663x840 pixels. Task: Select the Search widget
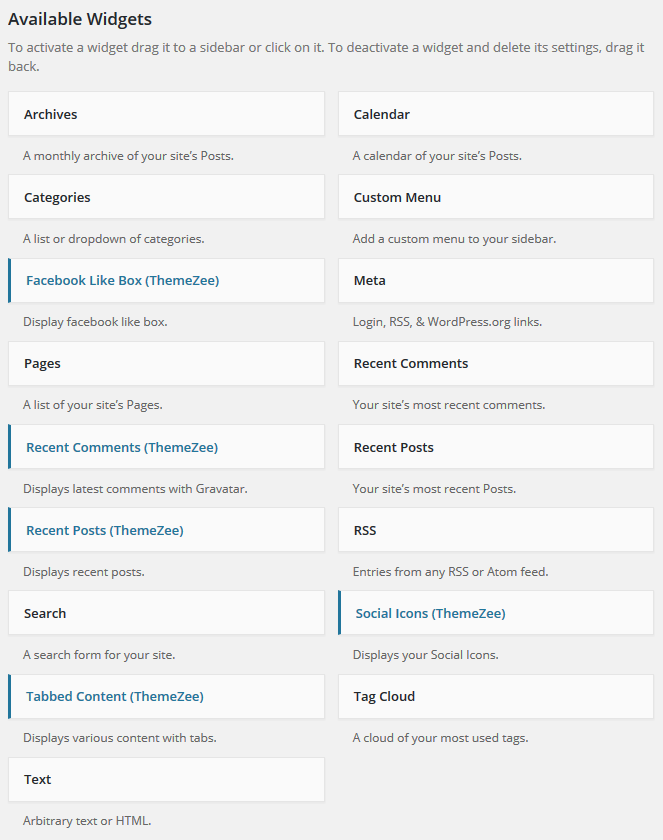(x=166, y=613)
